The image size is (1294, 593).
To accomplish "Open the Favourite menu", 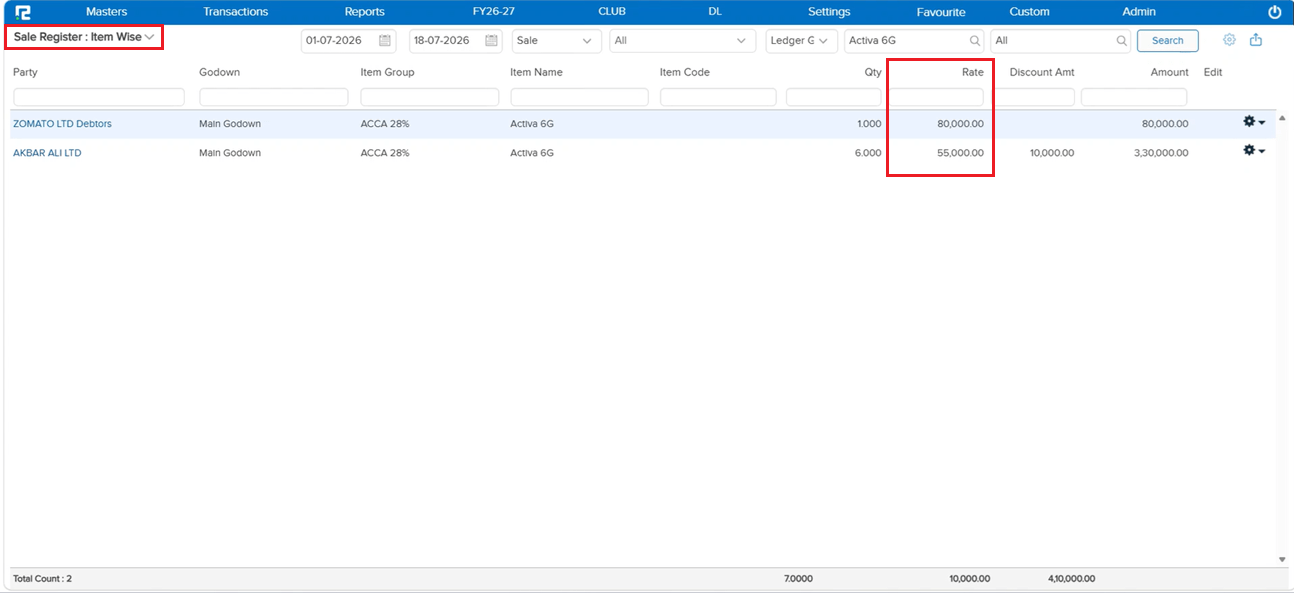I will [941, 12].
